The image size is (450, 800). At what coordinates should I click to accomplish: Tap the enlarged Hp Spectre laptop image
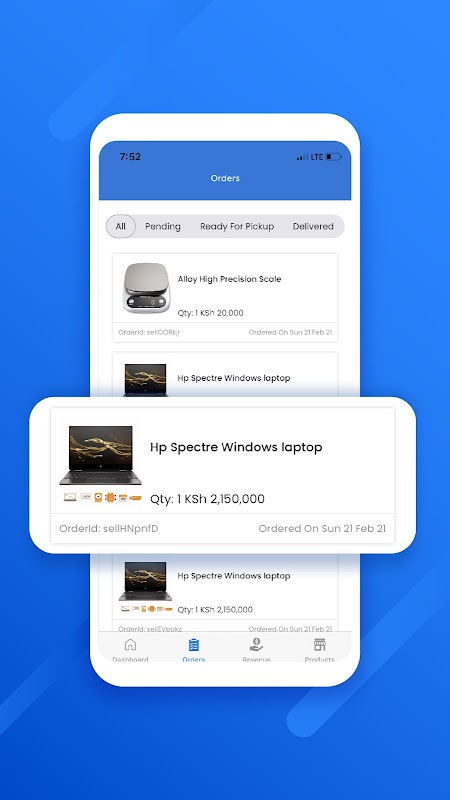tap(101, 455)
